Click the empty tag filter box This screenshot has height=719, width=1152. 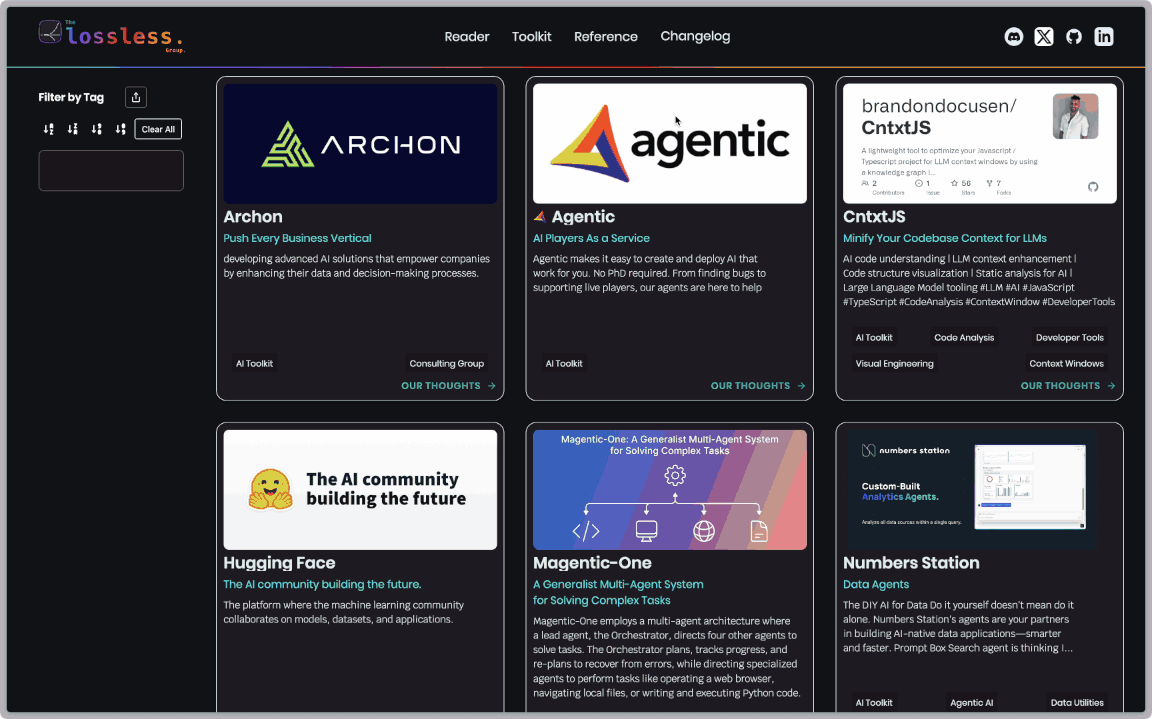111,170
